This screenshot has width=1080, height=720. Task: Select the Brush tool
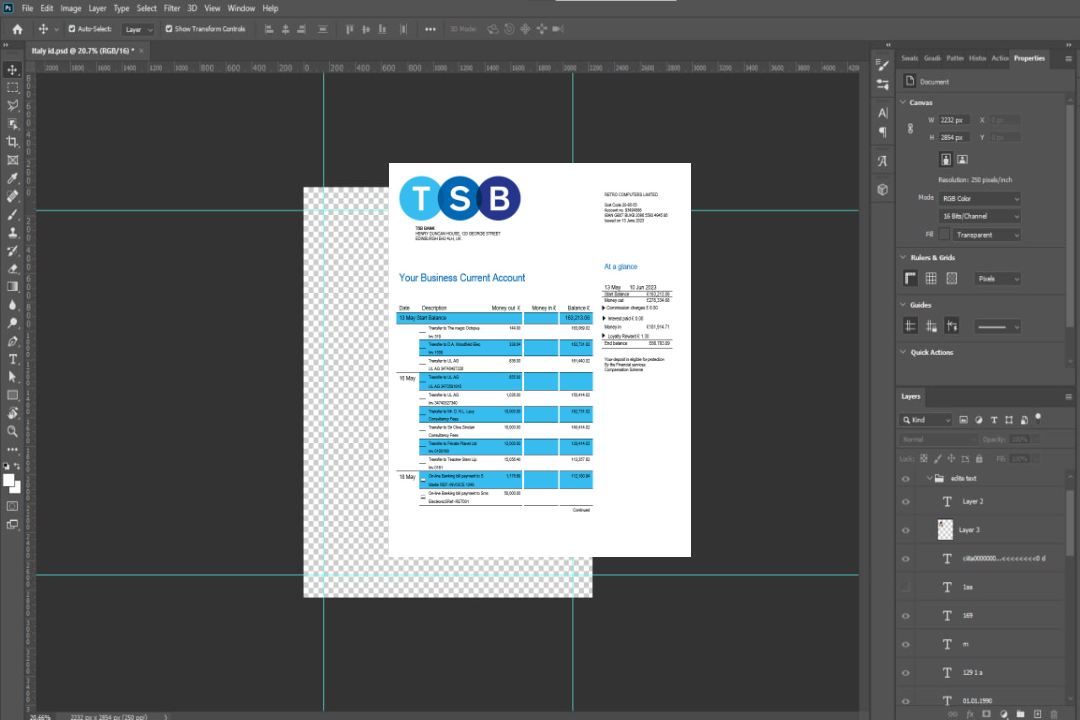pyautogui.click(x=12, y=214)
